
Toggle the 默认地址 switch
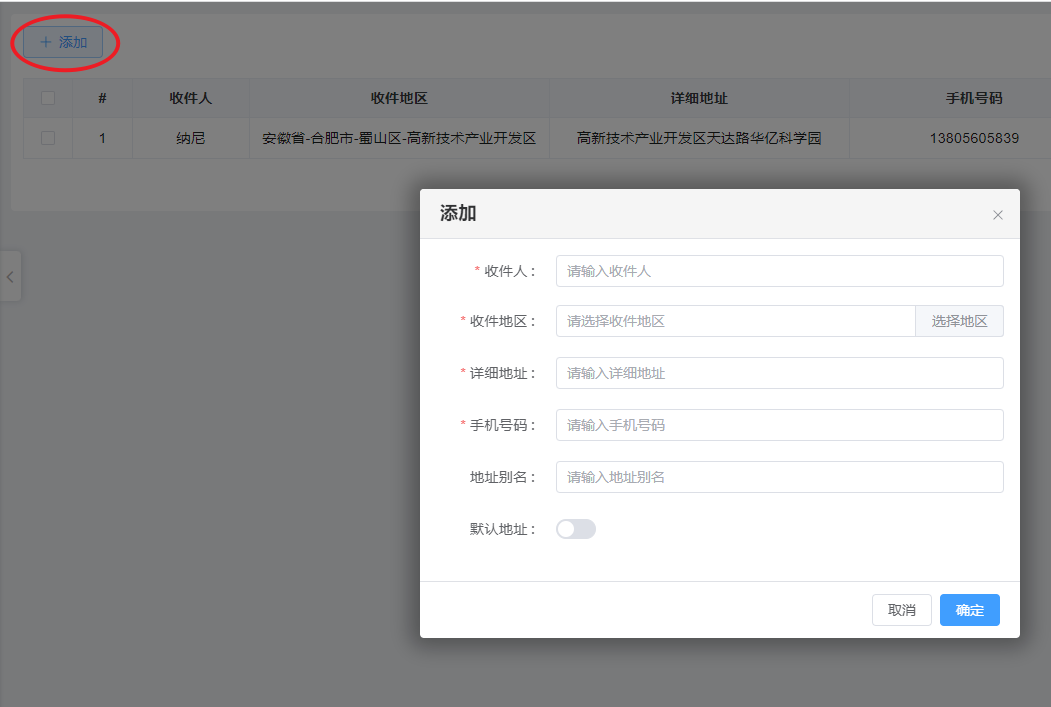coord(576,529)
